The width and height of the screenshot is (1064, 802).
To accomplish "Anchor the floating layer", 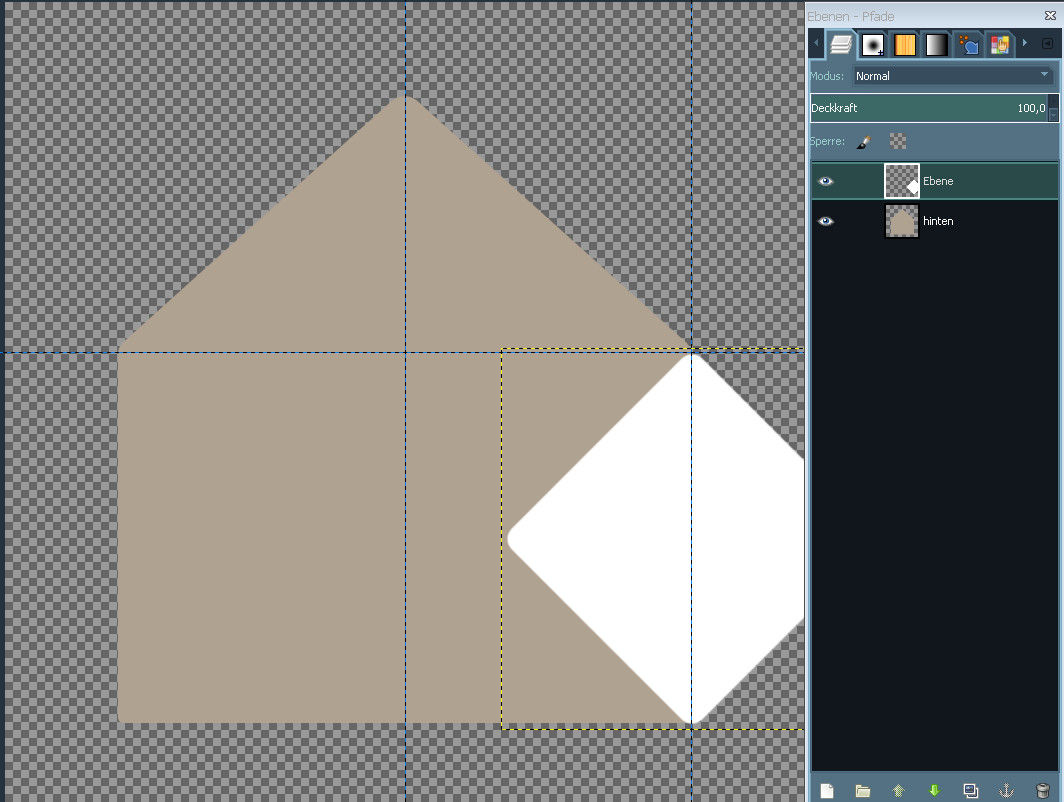I will coord(1007,791).
